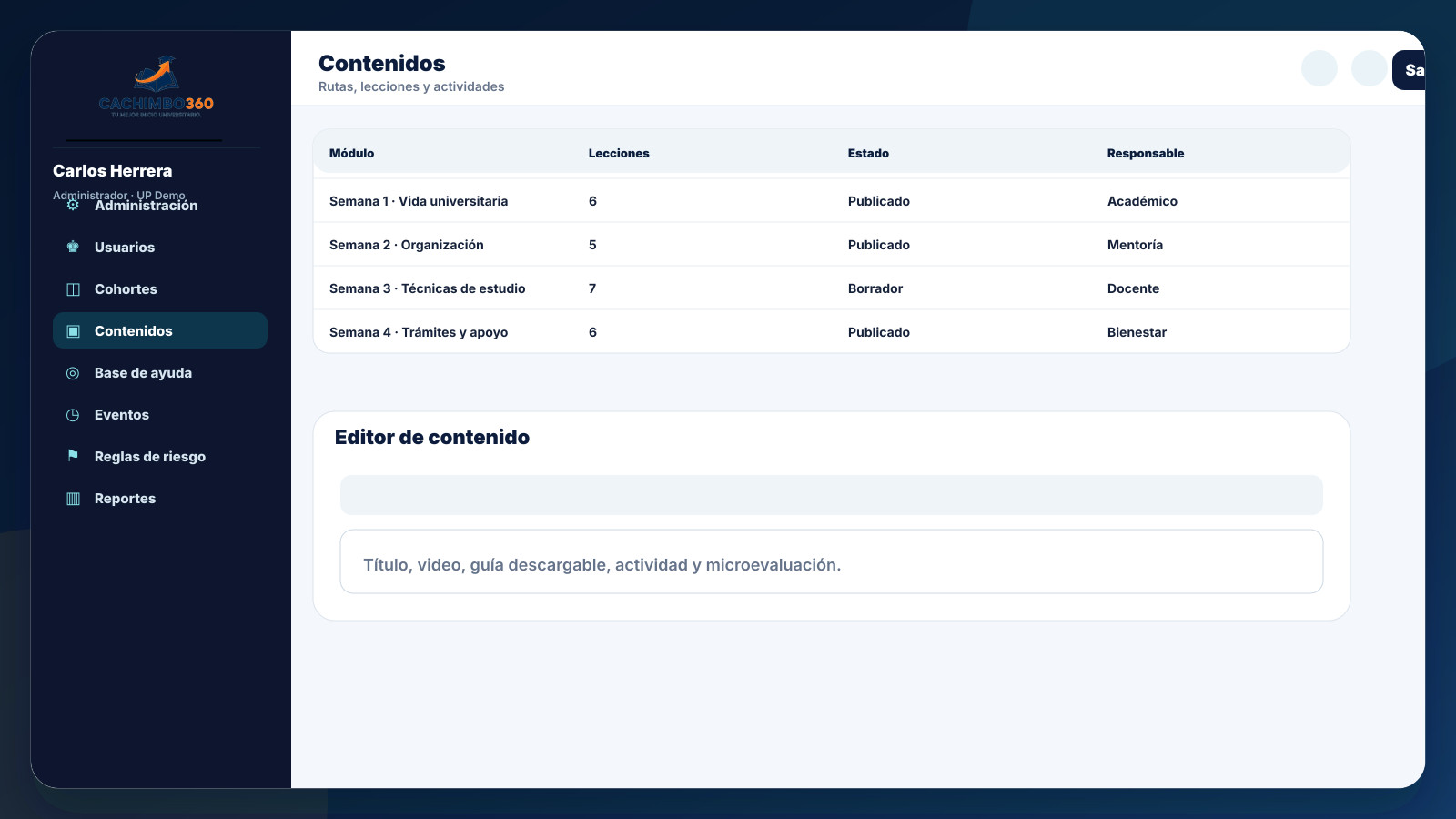Click the 'Bienestar' responsible cell
Screen dimensions: 1456x819
[1137, 332]
